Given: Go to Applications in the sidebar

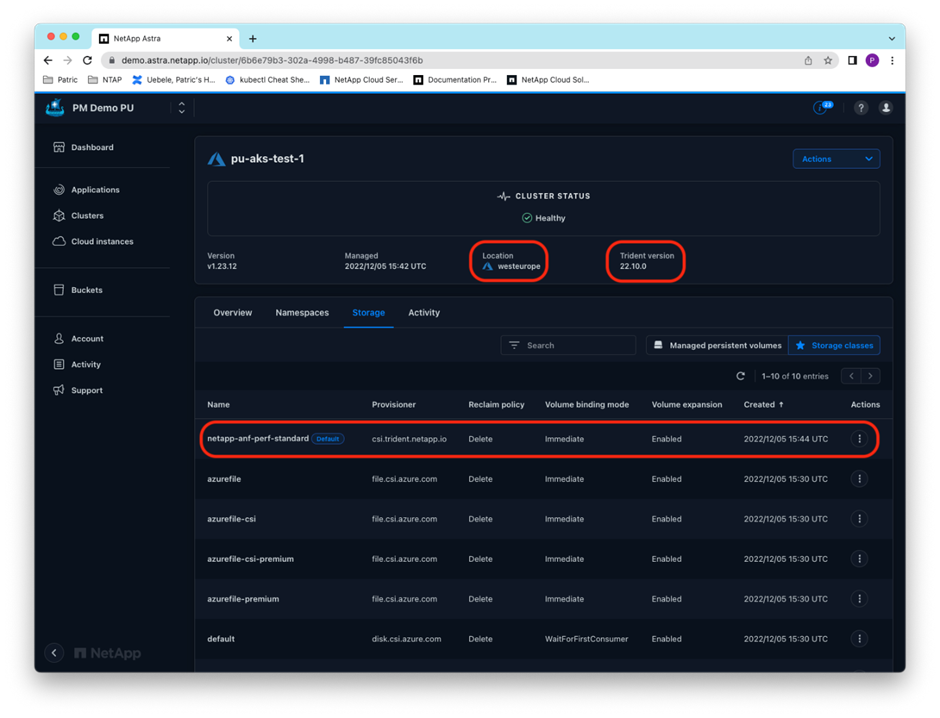Looking at the screenshot, I should pyautogui.click(x=86, y=190).
